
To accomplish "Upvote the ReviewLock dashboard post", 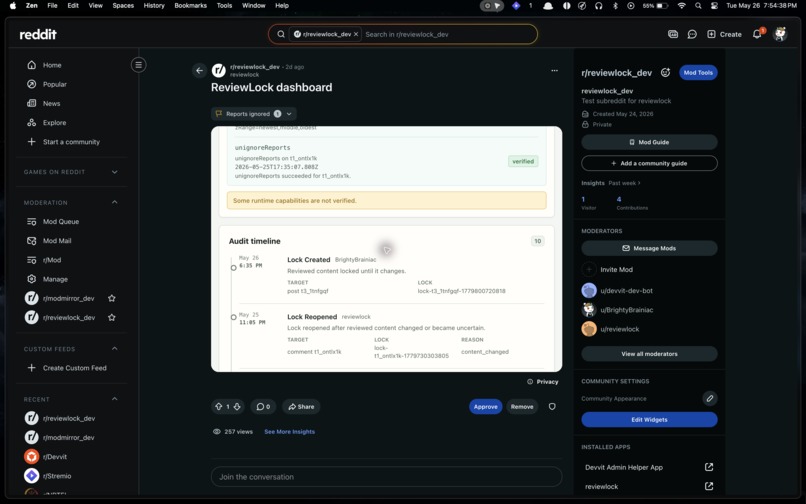I will [218, 407].
